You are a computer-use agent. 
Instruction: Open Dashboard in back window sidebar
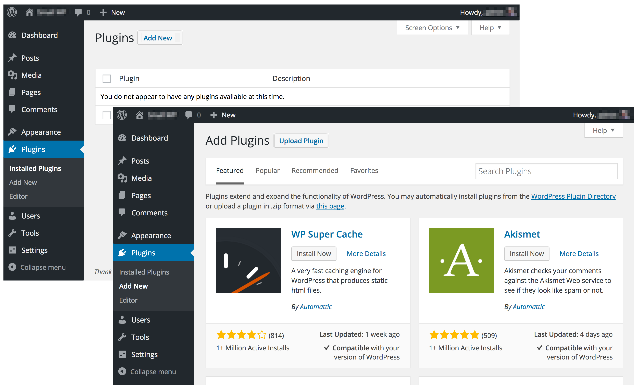[x=33, y=35]
